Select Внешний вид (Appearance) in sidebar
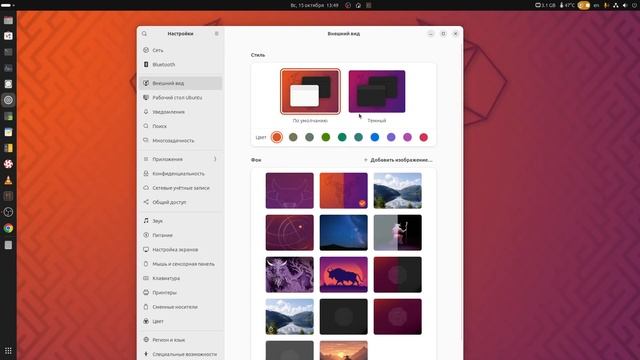This screenshot has width=640, height=360. pos(180,83)
